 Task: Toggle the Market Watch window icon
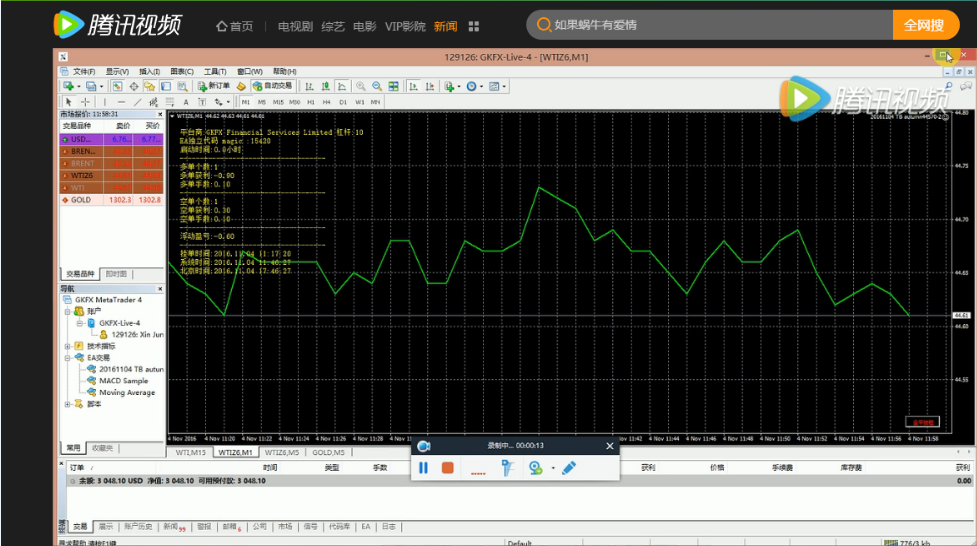pos(117,86)
